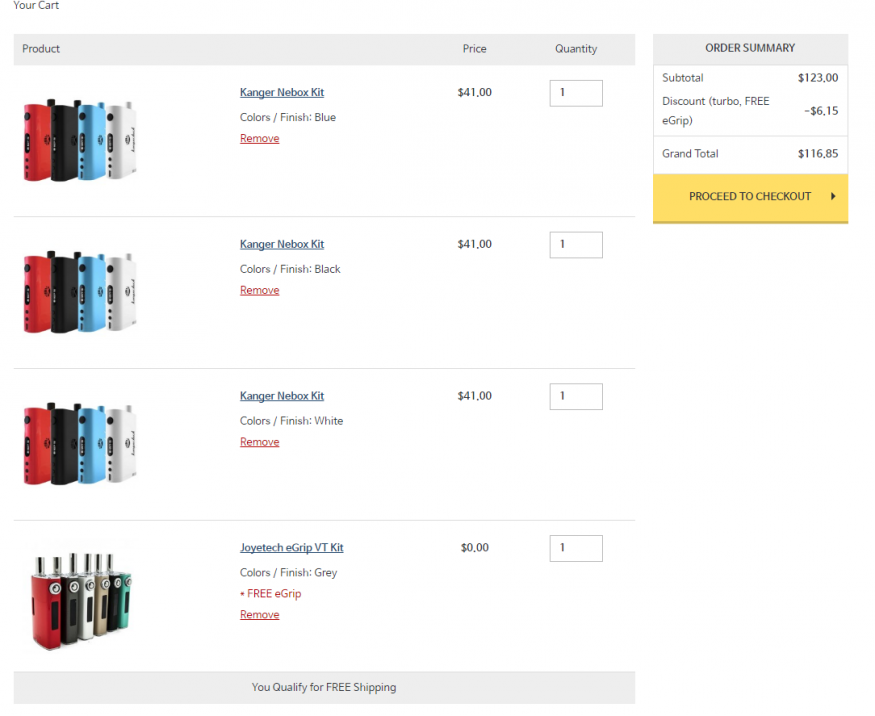The height and width of the screenshot is (716, 875).
Task: Click the arrow icon on checkout button
Action: tap(833, 197)
